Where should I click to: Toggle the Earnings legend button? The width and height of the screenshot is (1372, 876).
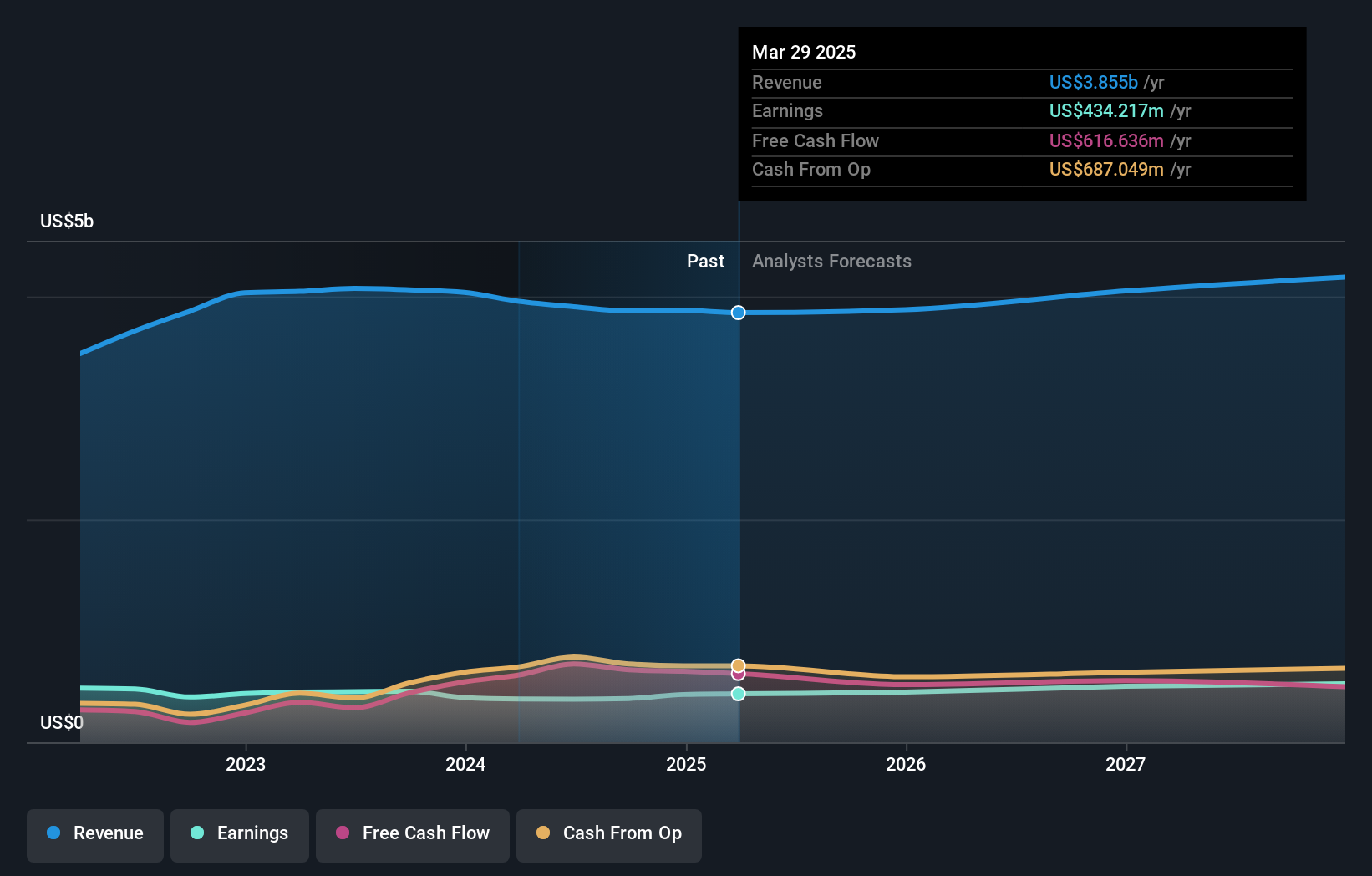(x=240, y=835)
